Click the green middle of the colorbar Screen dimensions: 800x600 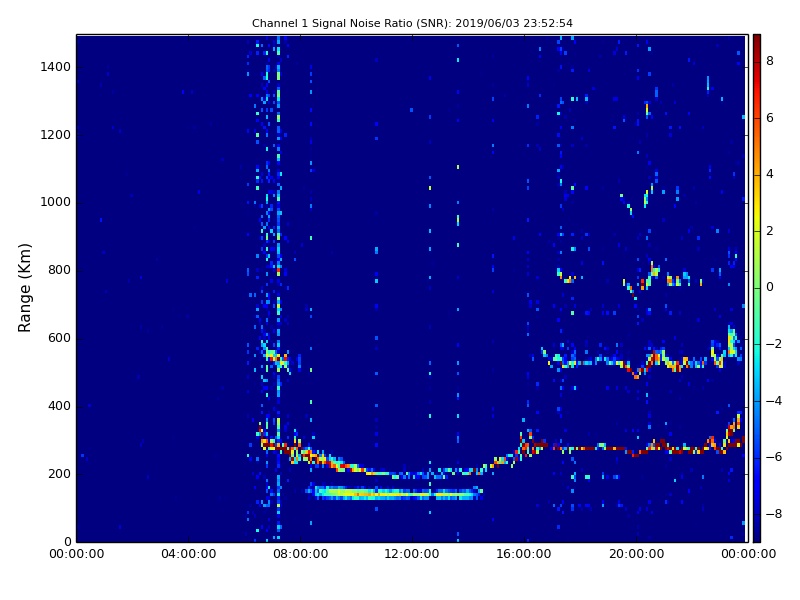(757, 288)
